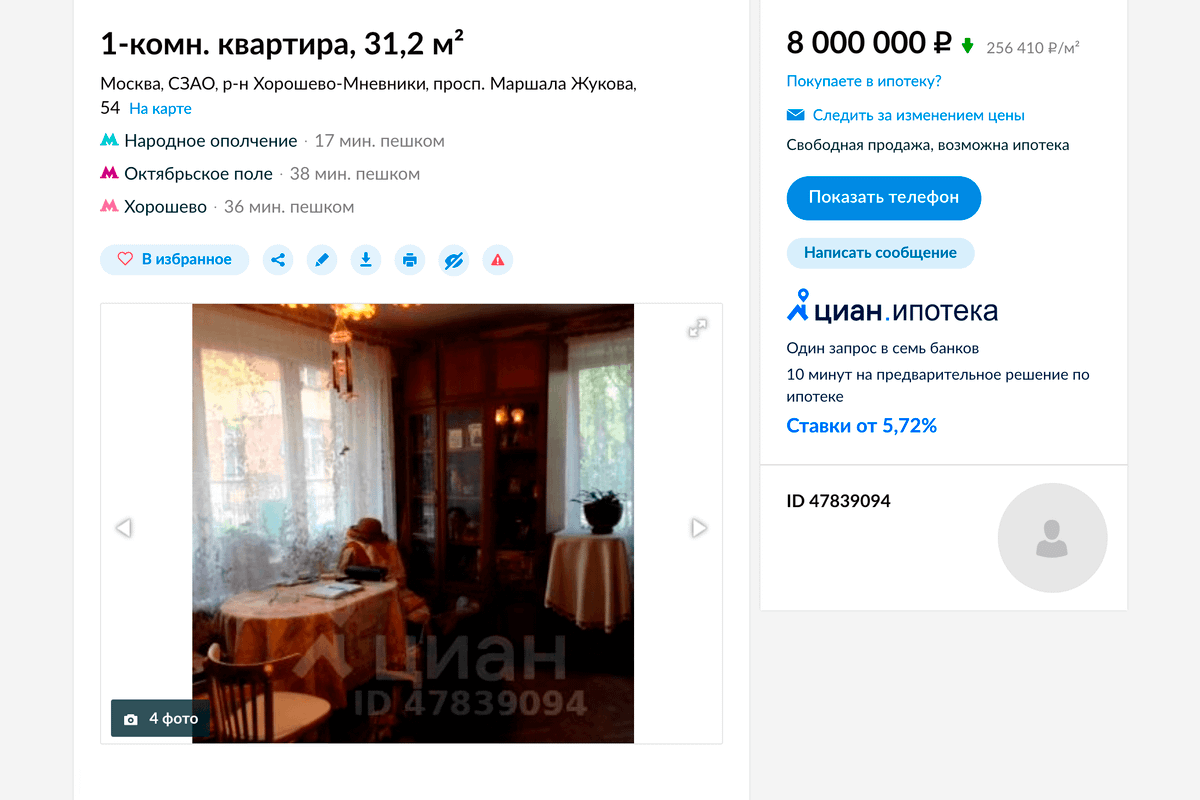This screenshot has width=1200, height=800.
Task: Download the listing via the download icon
Action: point(366,260)
